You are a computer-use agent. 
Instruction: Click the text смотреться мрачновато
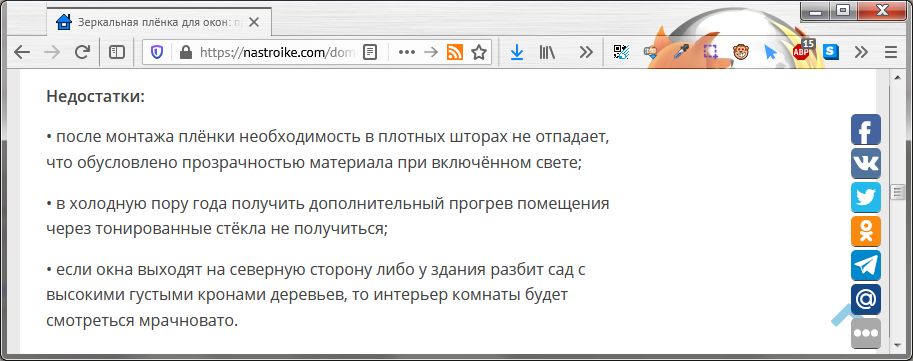click(x=142, y=321)
